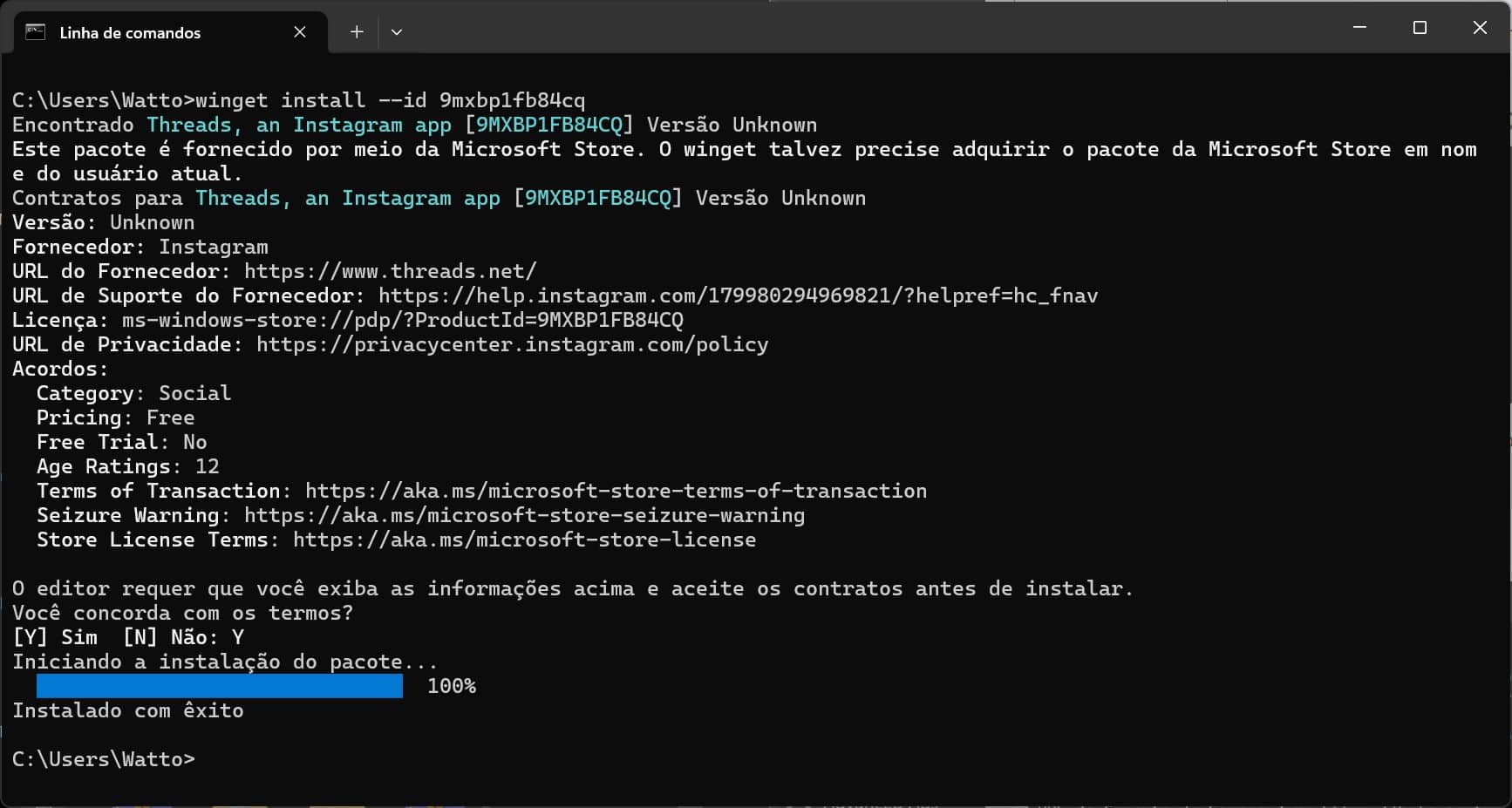Click the final C:\Users\Watto> prompt line

click(104, 759)
